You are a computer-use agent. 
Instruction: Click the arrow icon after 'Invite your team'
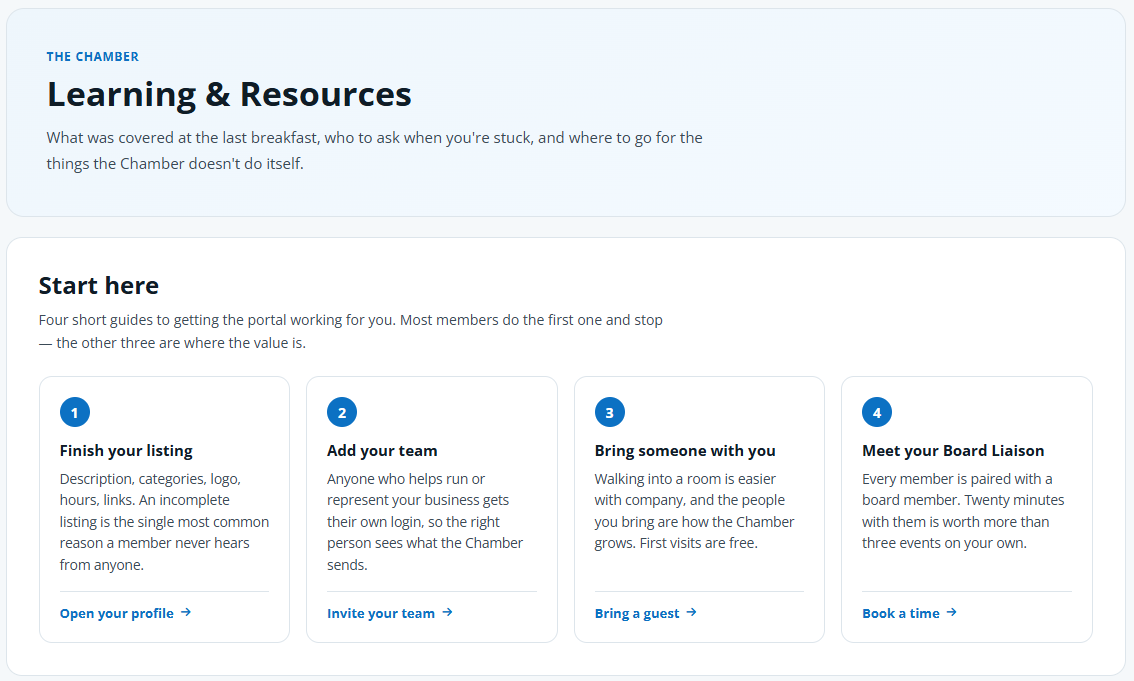tap(448, 612)
